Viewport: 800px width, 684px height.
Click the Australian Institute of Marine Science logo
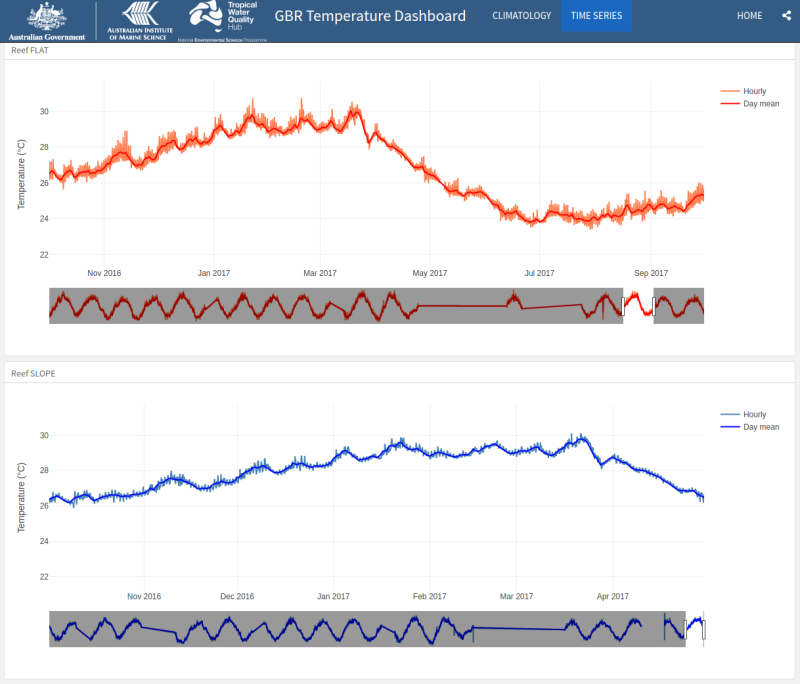(x=140, y=21)
